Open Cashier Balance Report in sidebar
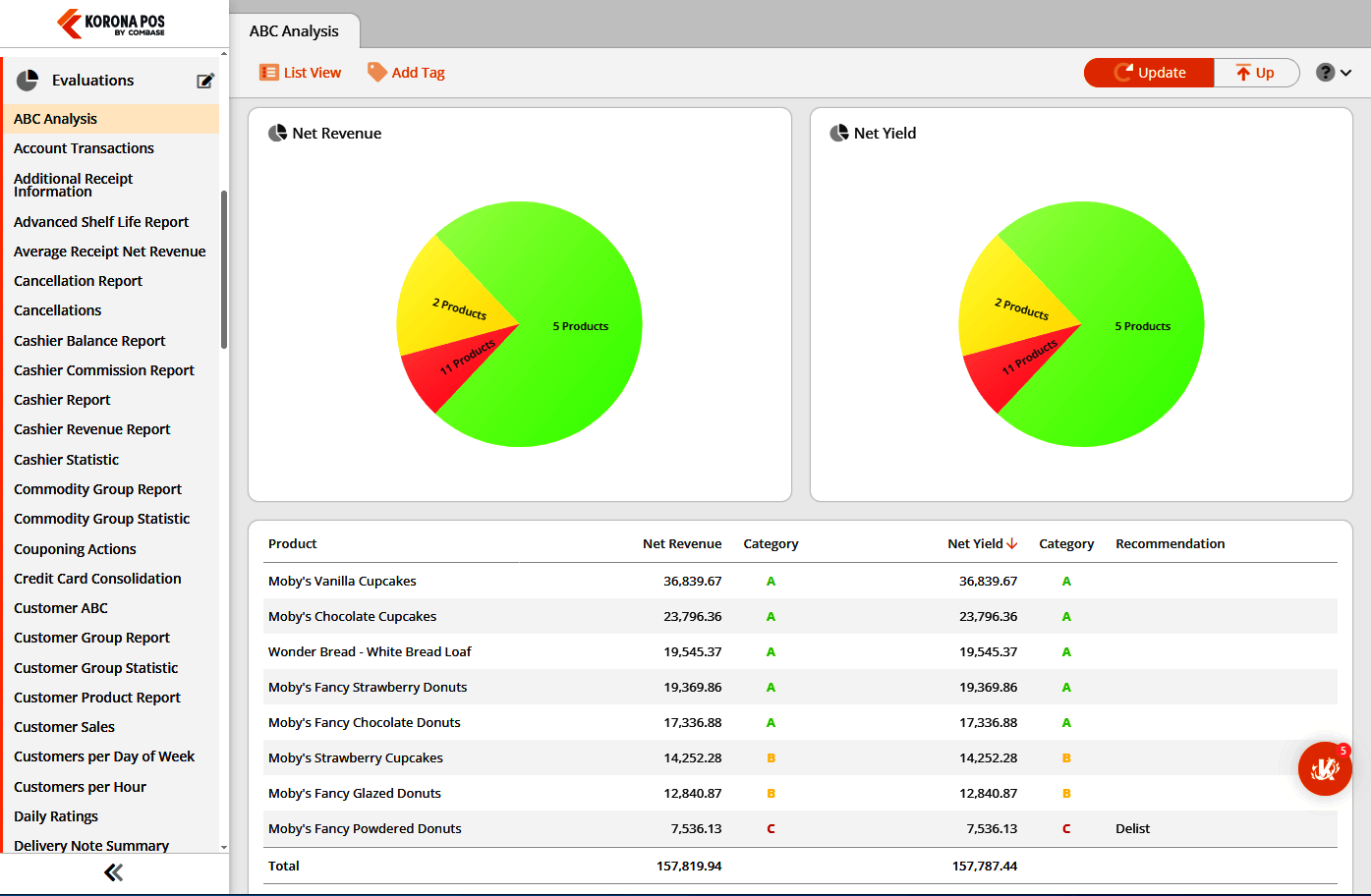Screen dimensions: 1371x896 (89, 341)
